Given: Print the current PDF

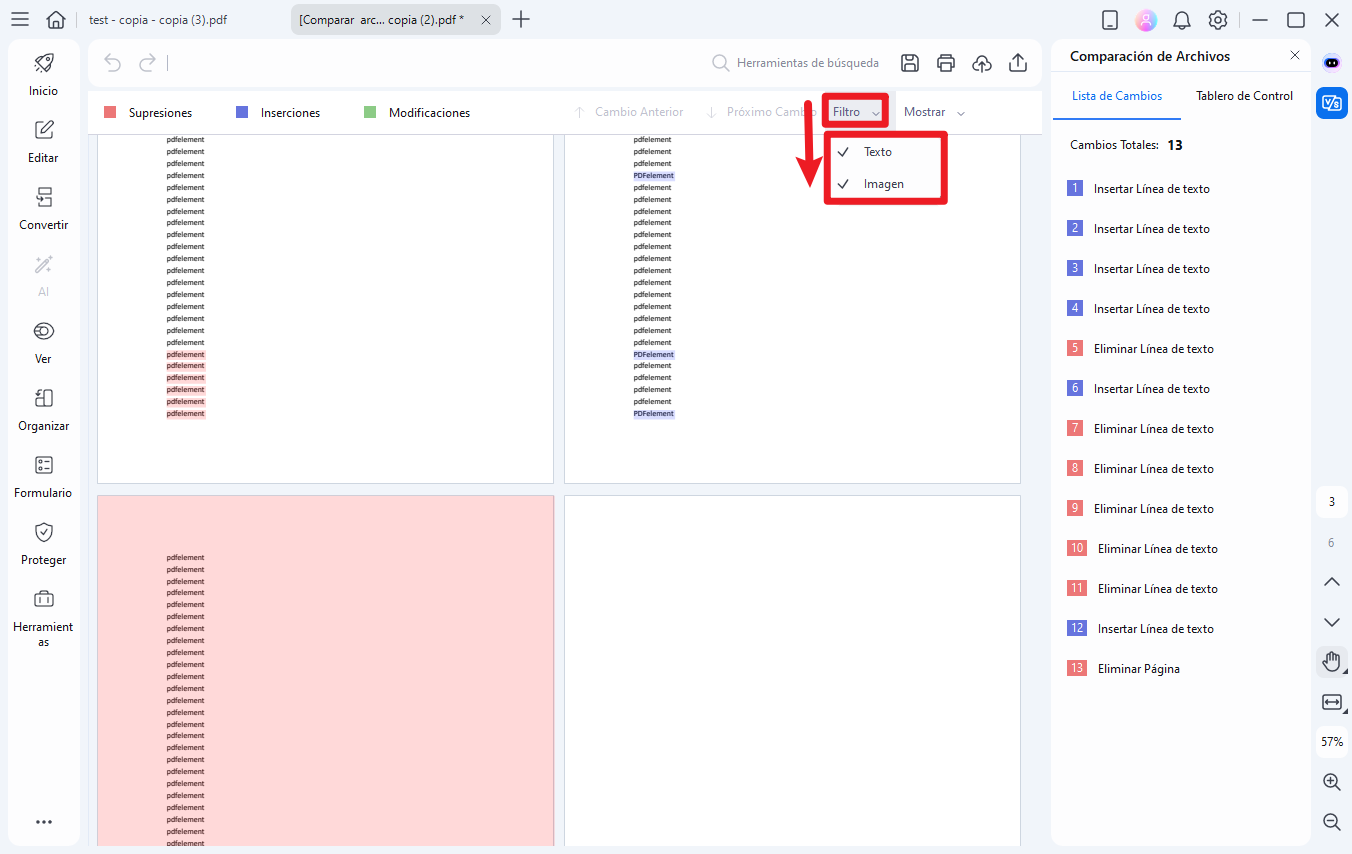Looking at the screenshot, I should [x=945, y=62].
